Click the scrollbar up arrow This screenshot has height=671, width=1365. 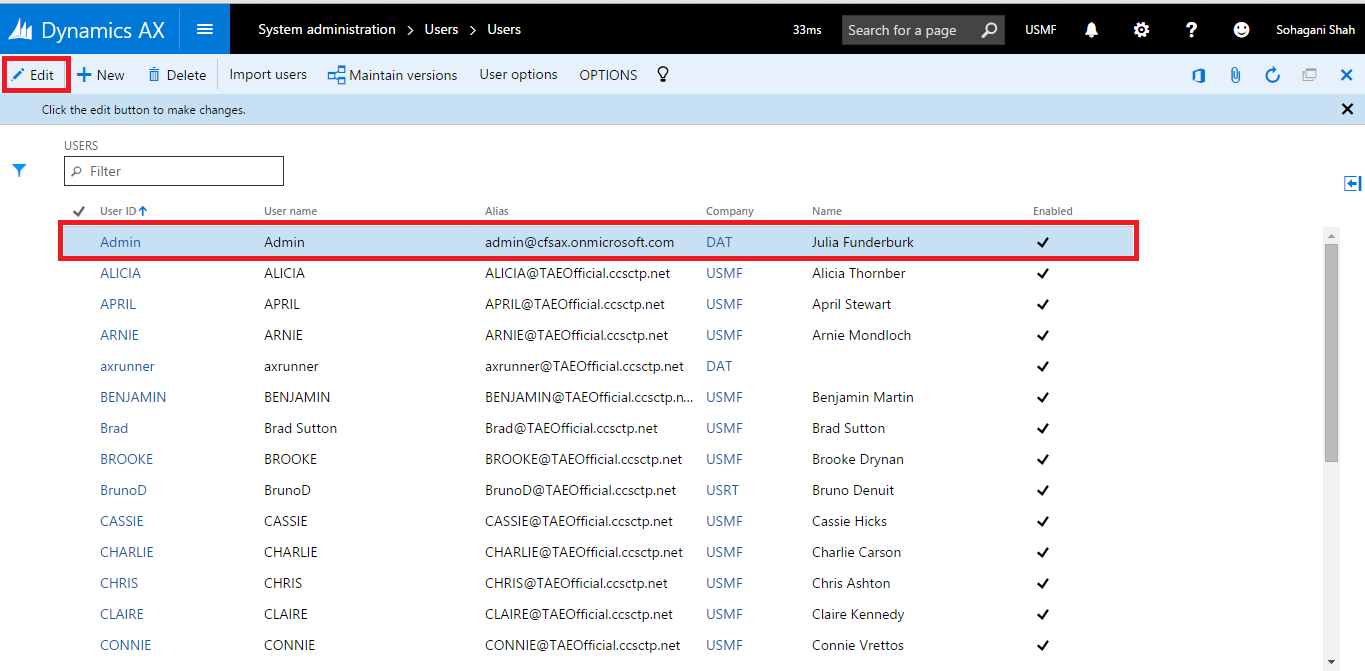tap(1331, 235)
